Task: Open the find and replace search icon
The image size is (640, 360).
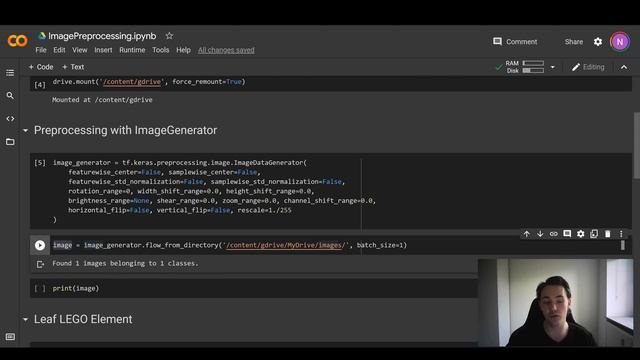Action: coord(10,96)
